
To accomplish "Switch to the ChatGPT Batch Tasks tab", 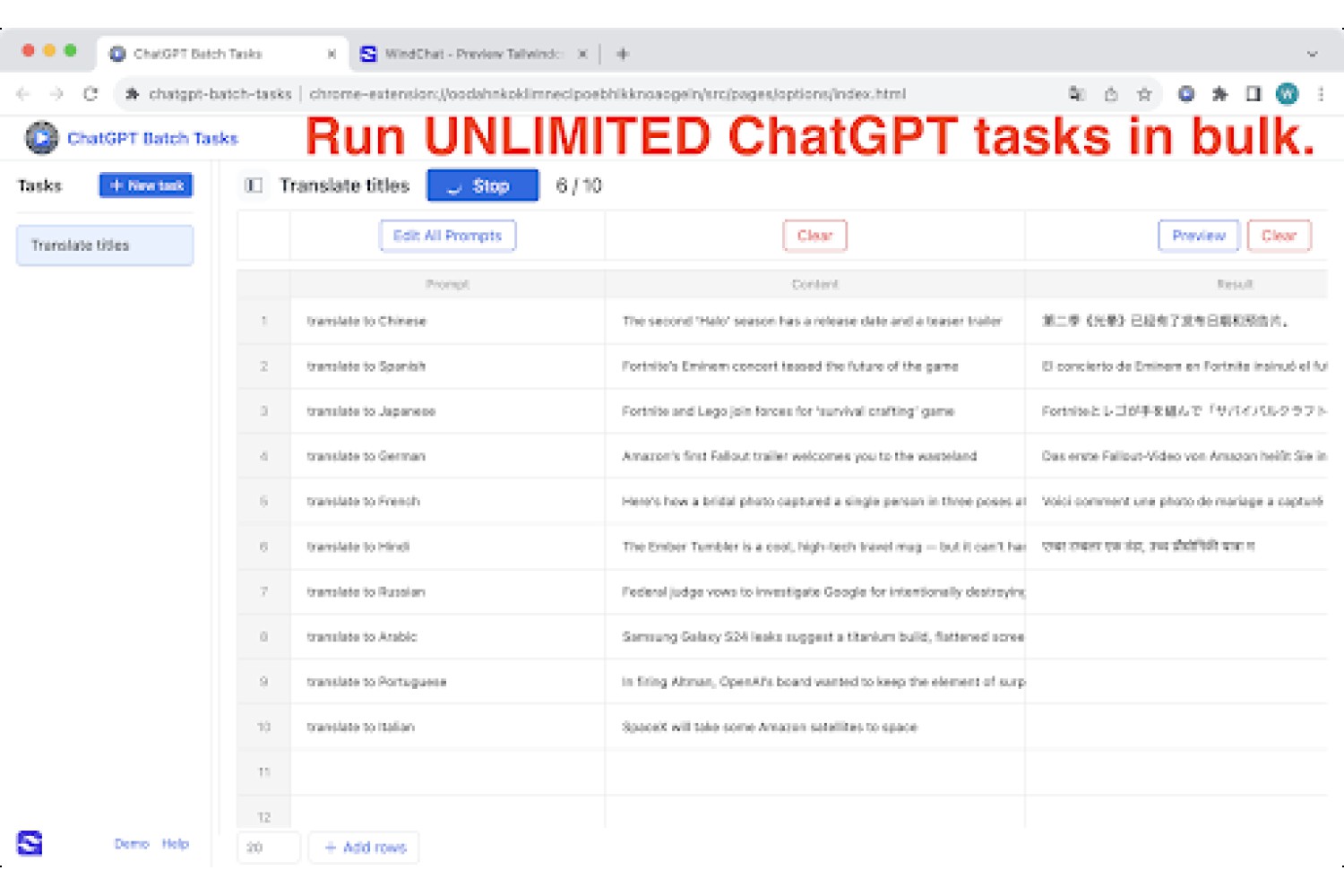I will (x=222, y=54).
